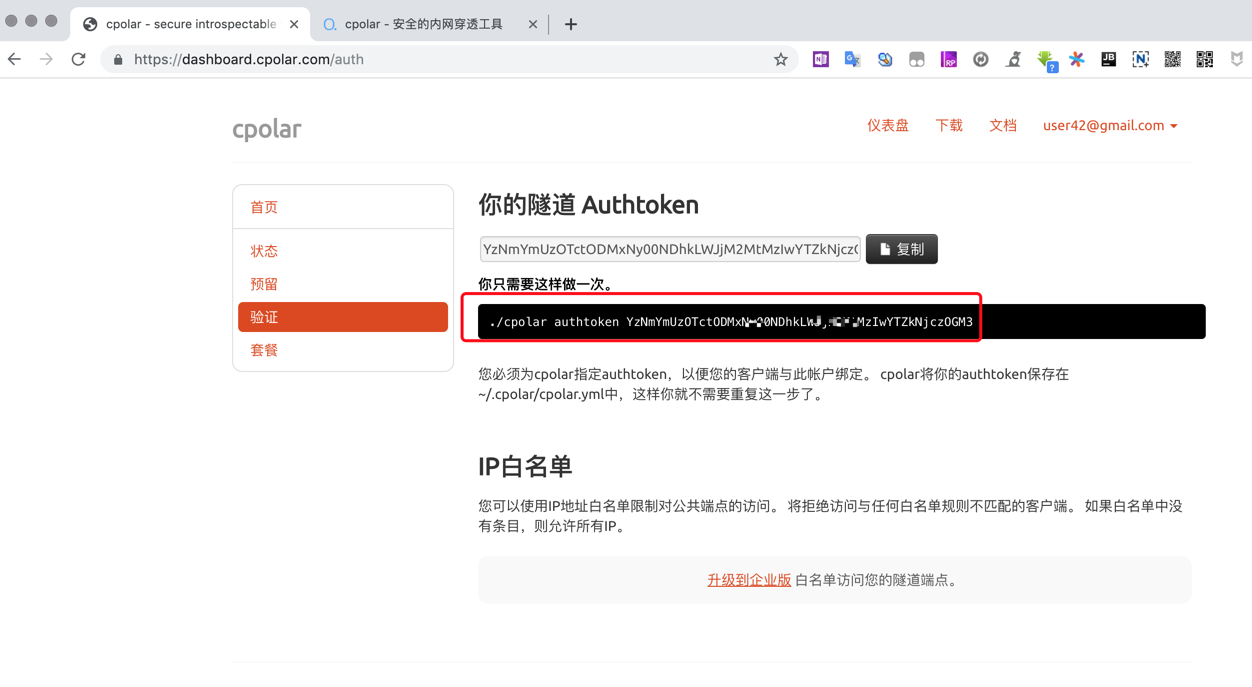Reload the page with the refresh icon
The width and height of the screenshot is (1252, 687).
tap(78, 60)
